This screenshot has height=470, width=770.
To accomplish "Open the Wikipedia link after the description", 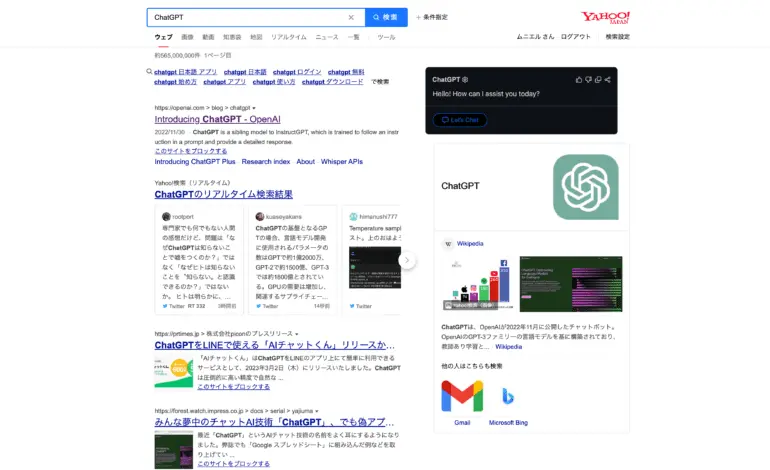I will [508, 347].
